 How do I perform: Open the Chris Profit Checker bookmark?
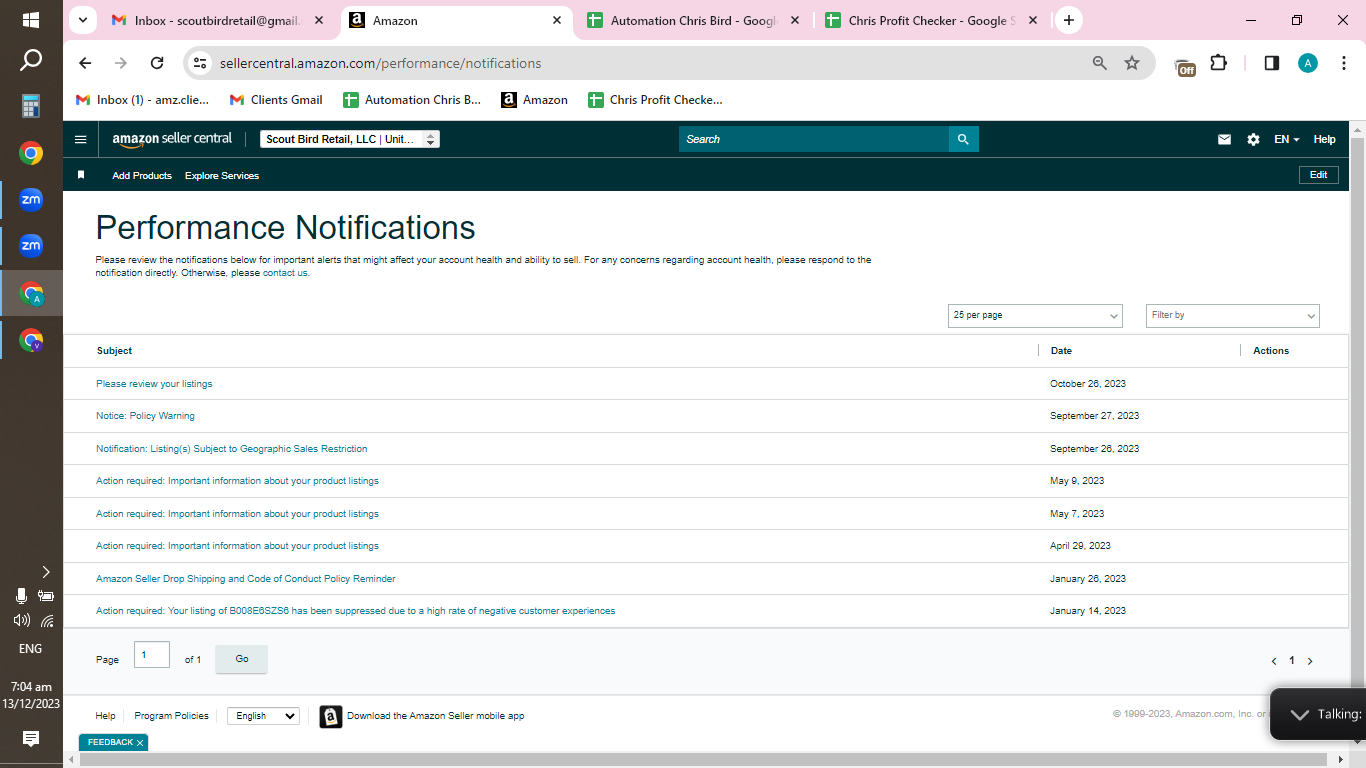click(x=655, y=100)
